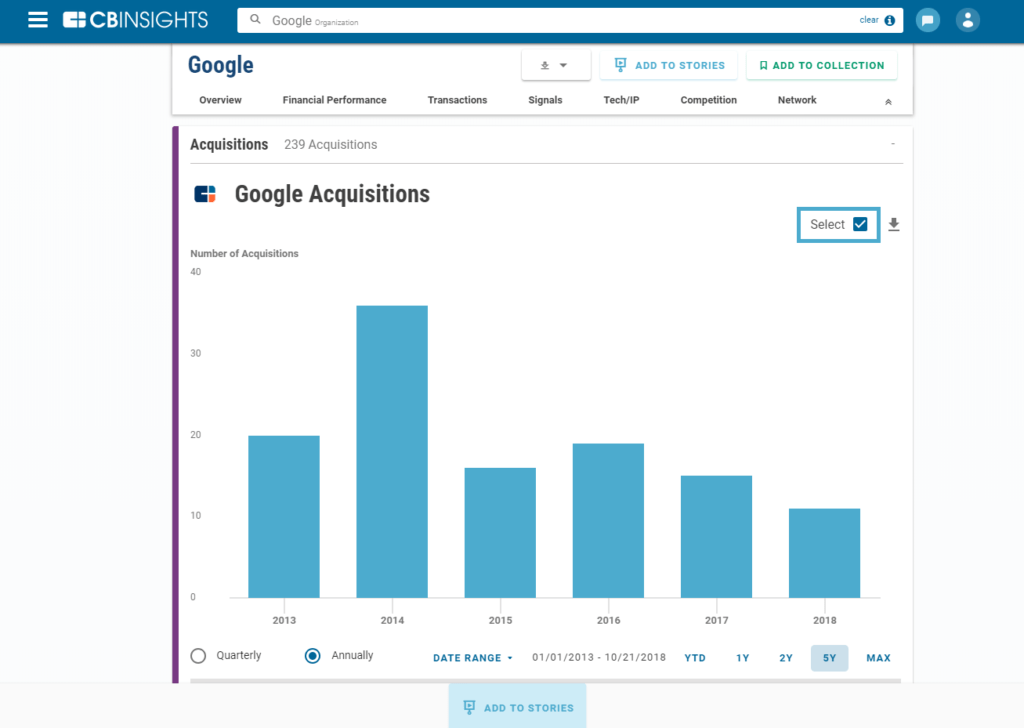Switch to the Transactions tab
The image size is (1024, 728).
[x=457, y=100]
